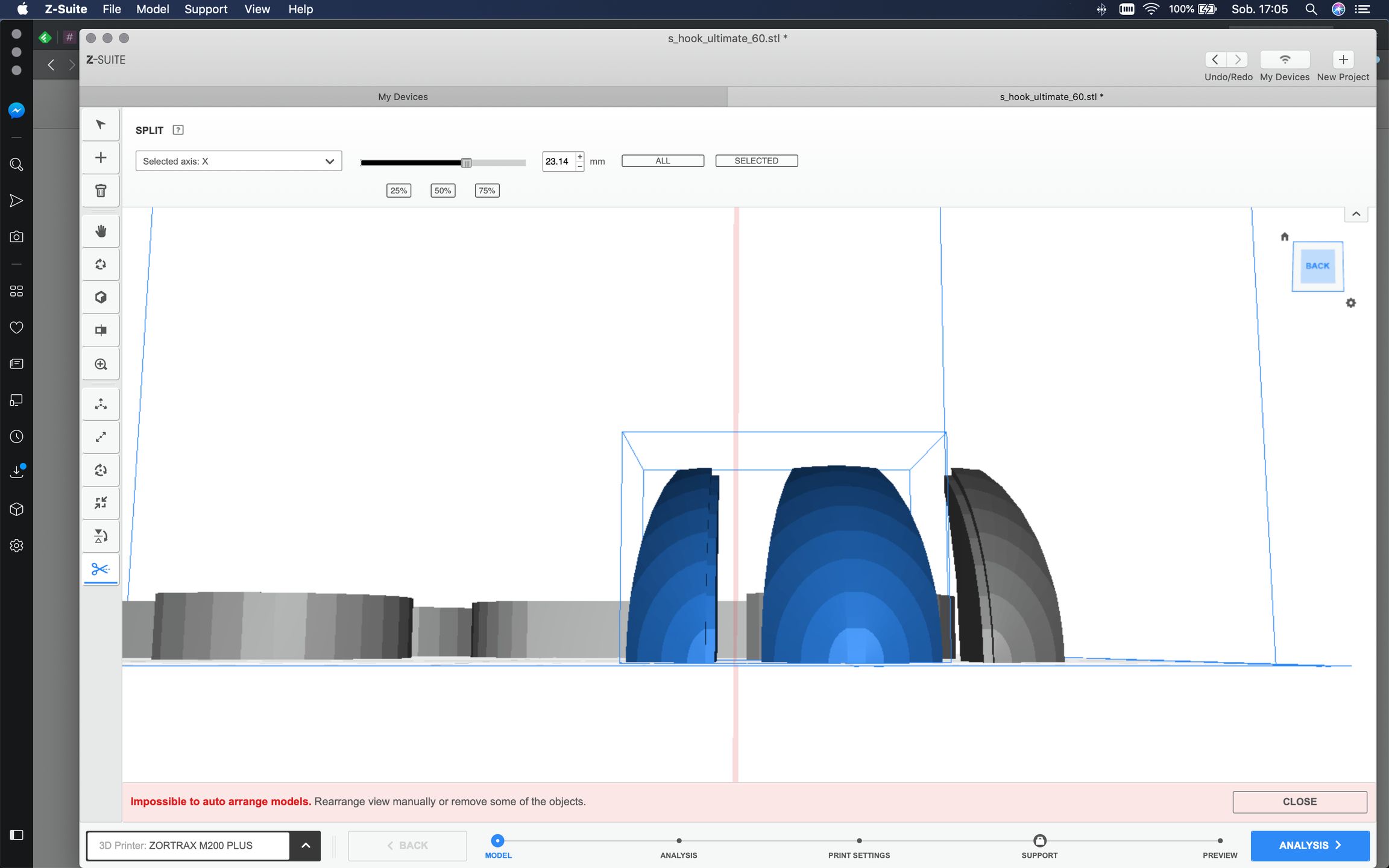The height and width of the screenshot is (868, 1389).
Task: Open the Selected axis: X dropdown
Action: coord(239,161)
